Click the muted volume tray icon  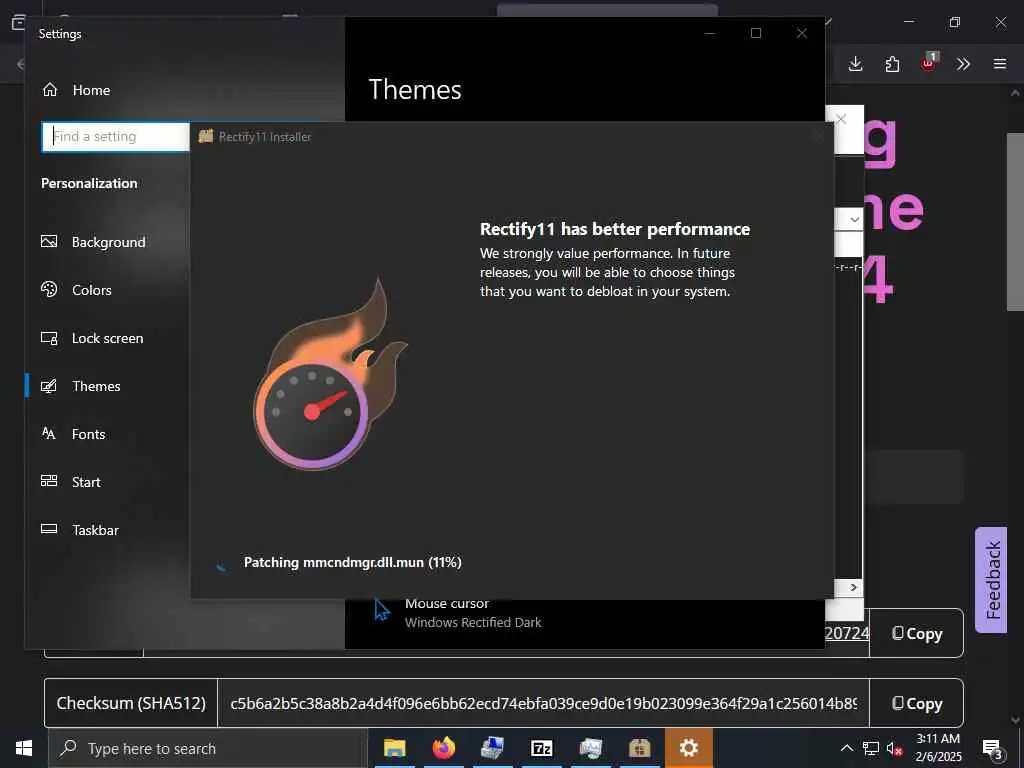(894, 748)
